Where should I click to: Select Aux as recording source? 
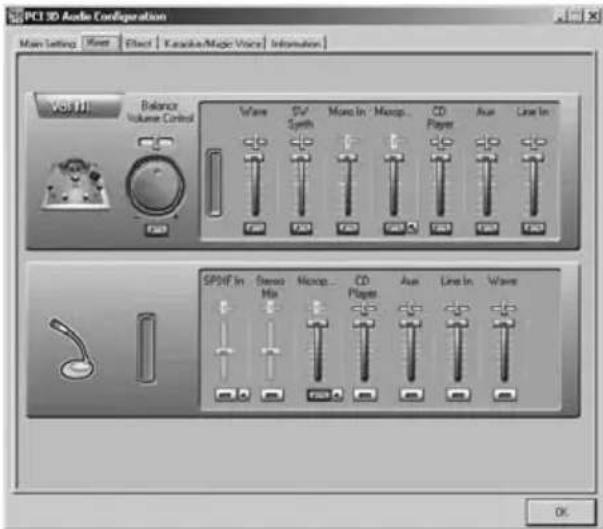coord(411,394)
